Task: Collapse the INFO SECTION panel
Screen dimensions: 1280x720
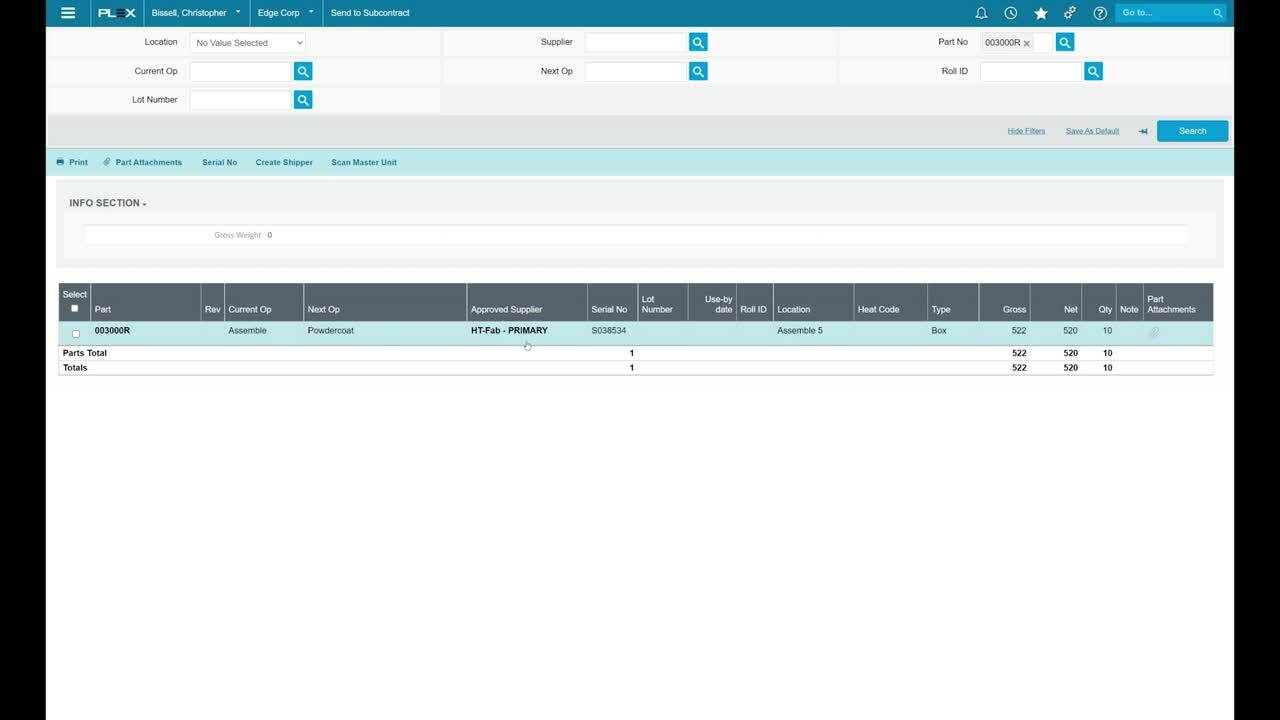Action: point(108,203)
